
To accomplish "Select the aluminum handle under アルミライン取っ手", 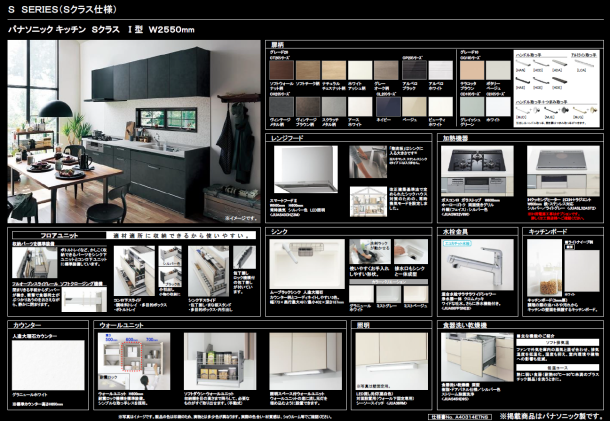I will point(584,63).
